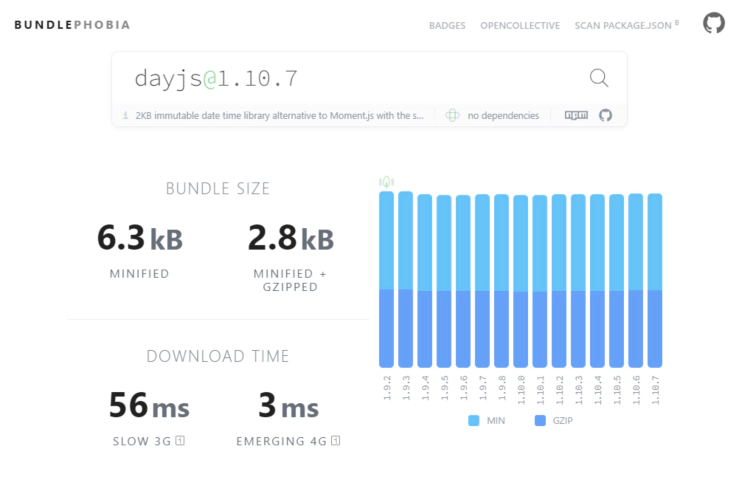
Task: Click the 1.9.2 version label under chart
Action: [387, 388]
